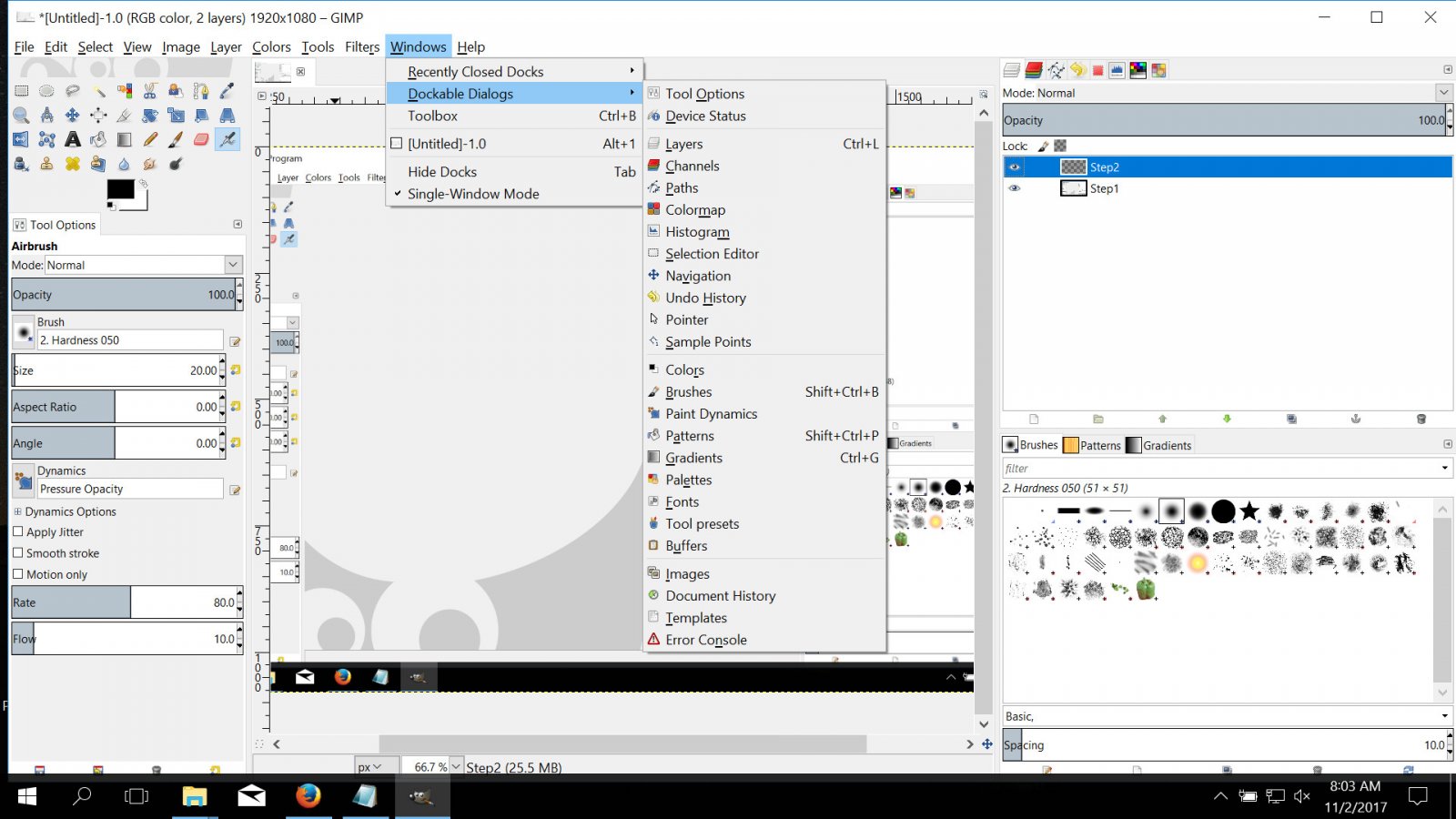
Task: Switch to the Patterns tab
Action: (1093, 445)
